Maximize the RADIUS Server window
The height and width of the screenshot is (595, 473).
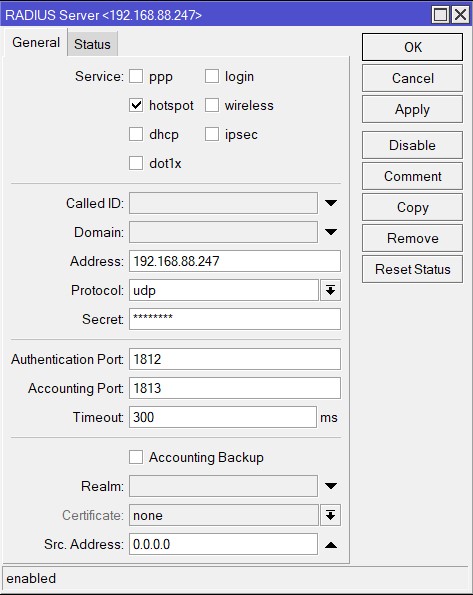[x=441, y=15]
